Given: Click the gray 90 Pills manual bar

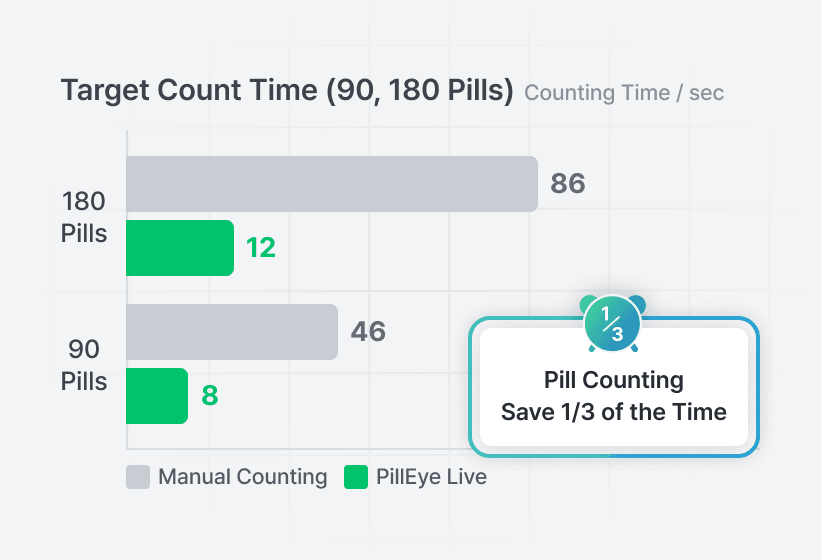Looking at the screenshot, I should [x=232, y=332].
